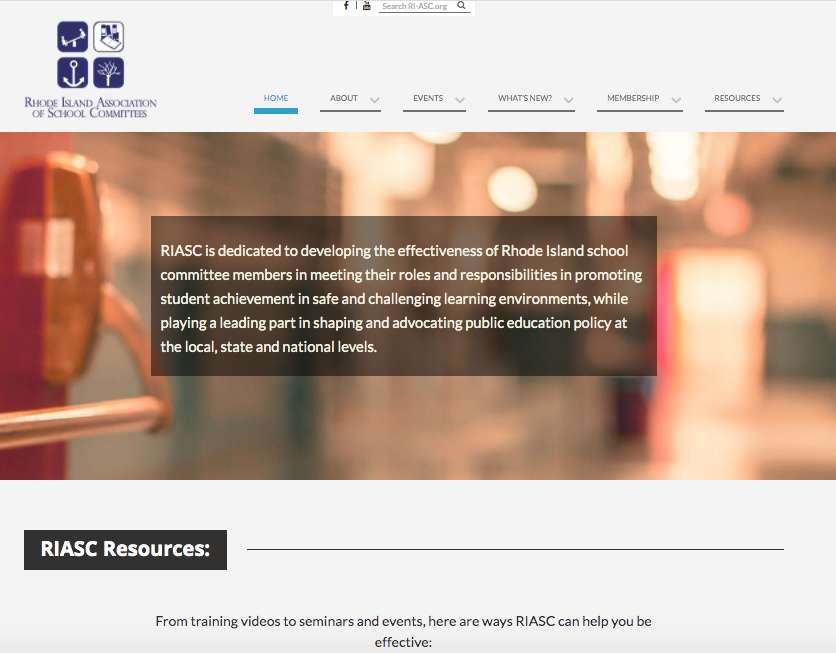Viewport: 836px width, 653px height.
Task: Click the top-right logo tile
Action: 109,37
